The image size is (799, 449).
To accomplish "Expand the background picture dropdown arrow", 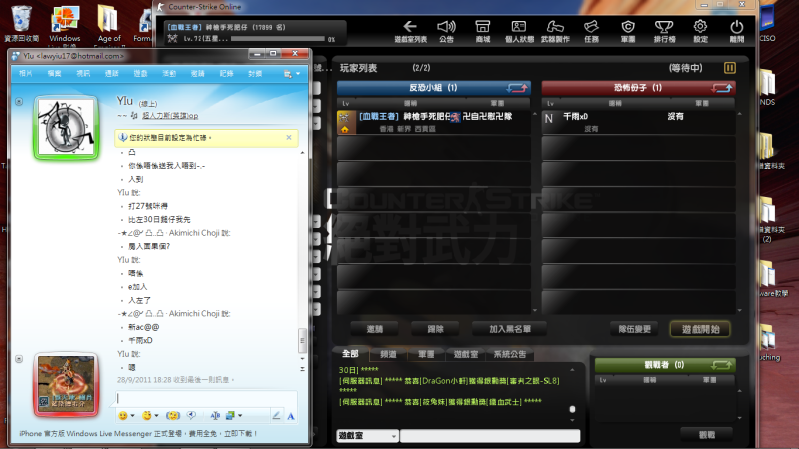I will pos(240,416).
